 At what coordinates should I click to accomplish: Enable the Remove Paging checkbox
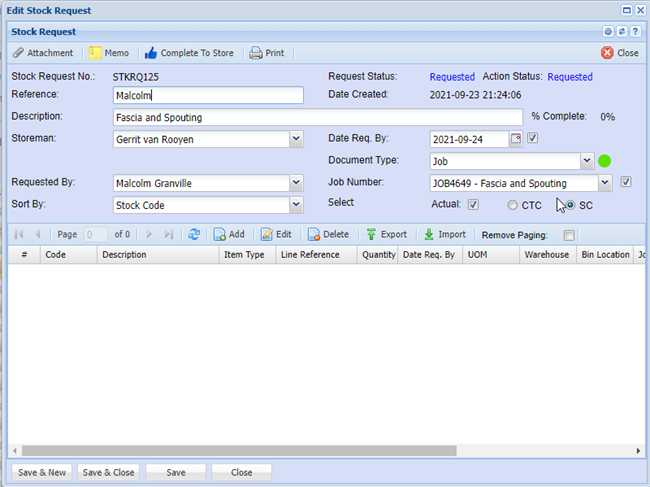pos(569,235)
